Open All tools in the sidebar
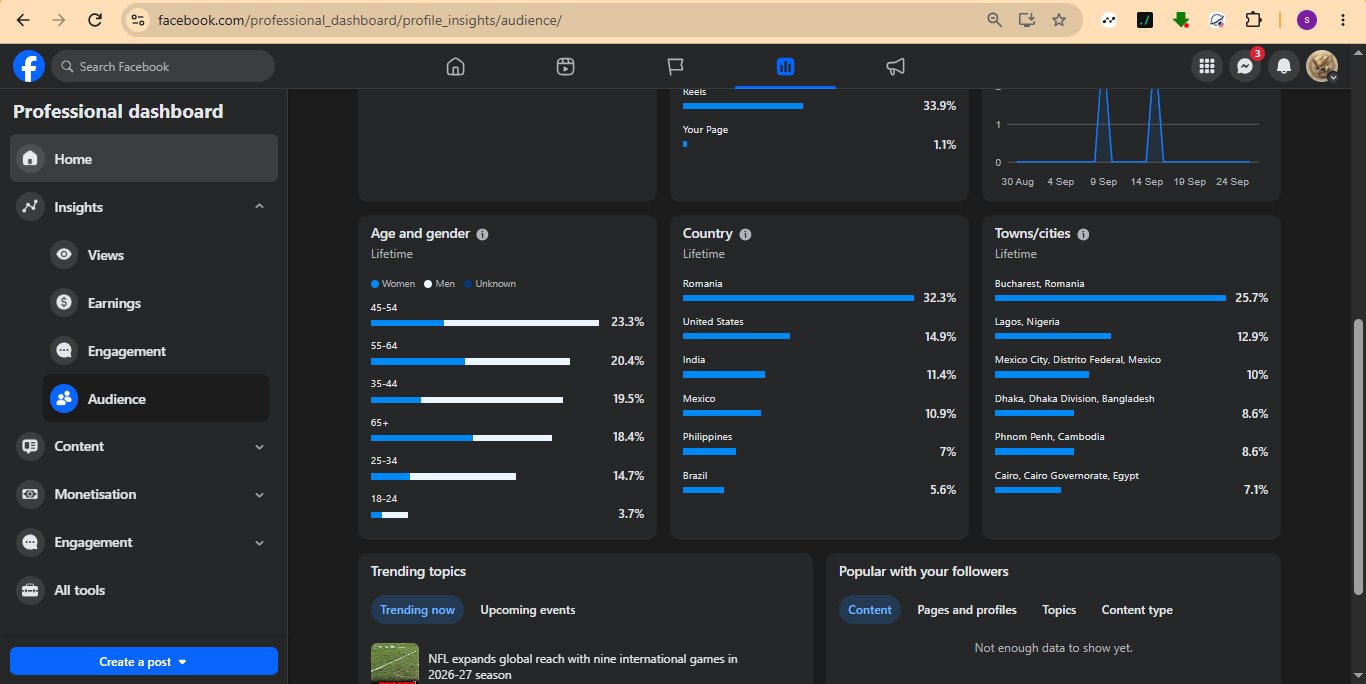This screenshot has width=1366, height=684. [x=144, y=590]
